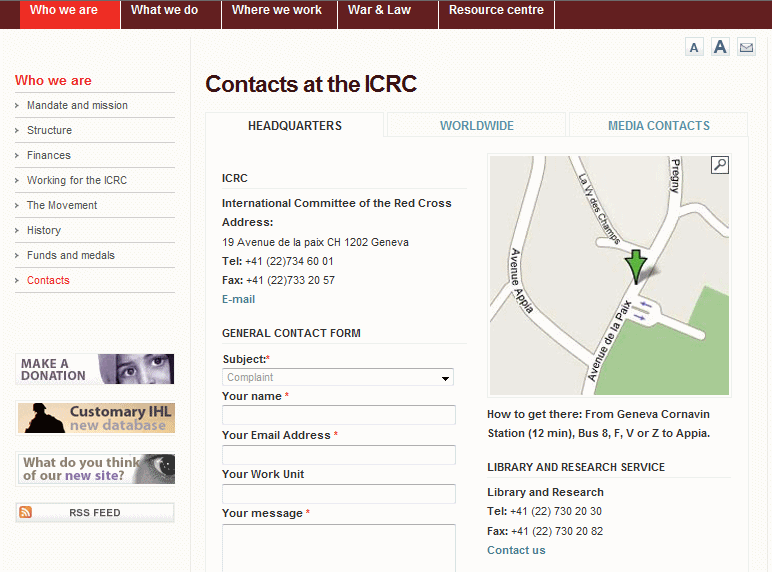Click the Your message text area
The width and height of the screenshot is (772, 572).
tap(339, 547)
